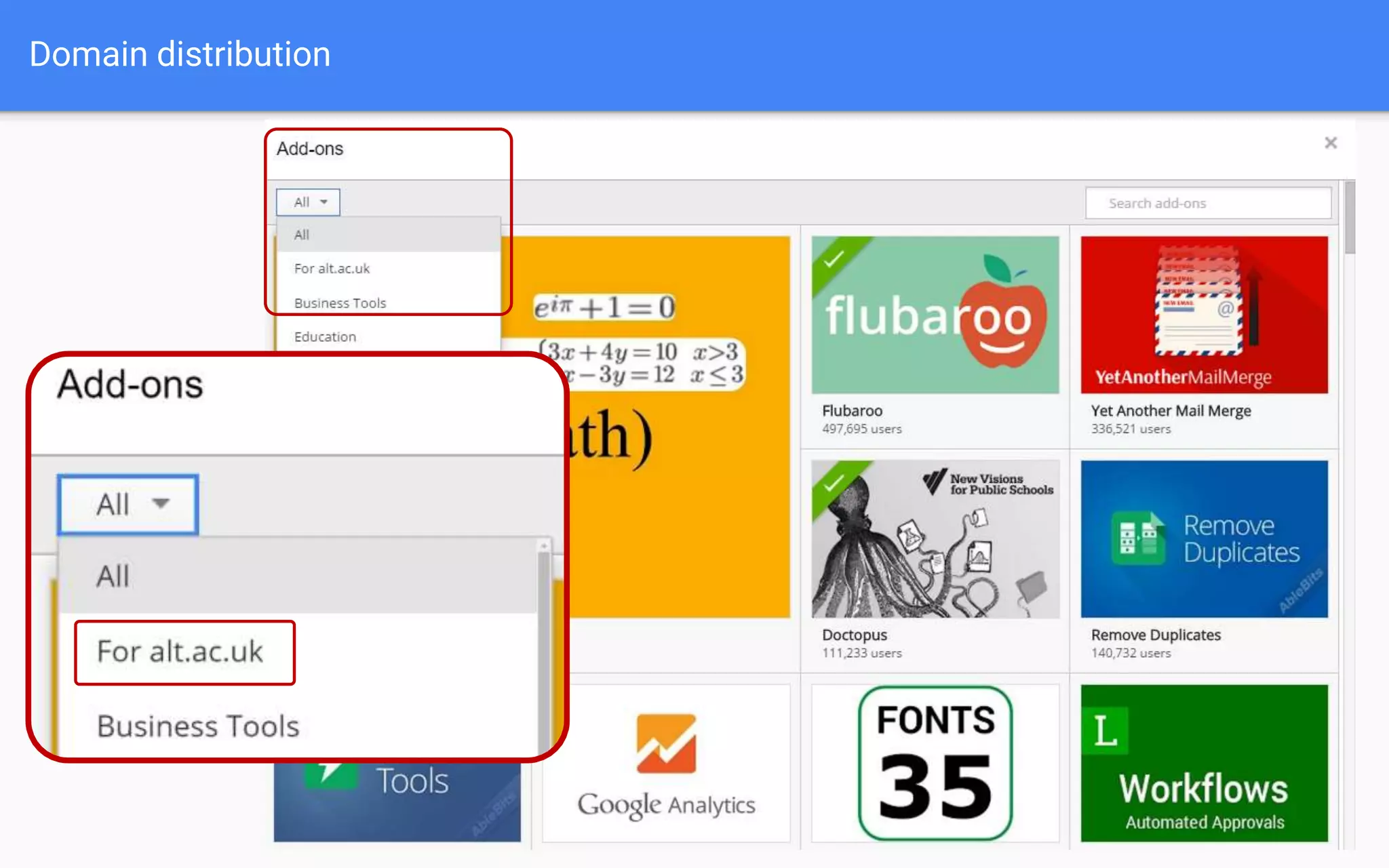Select Education in the dropdown list
Image resolution: width=1389 pixels, height=868 pixels.
click(x=389, y=337)
